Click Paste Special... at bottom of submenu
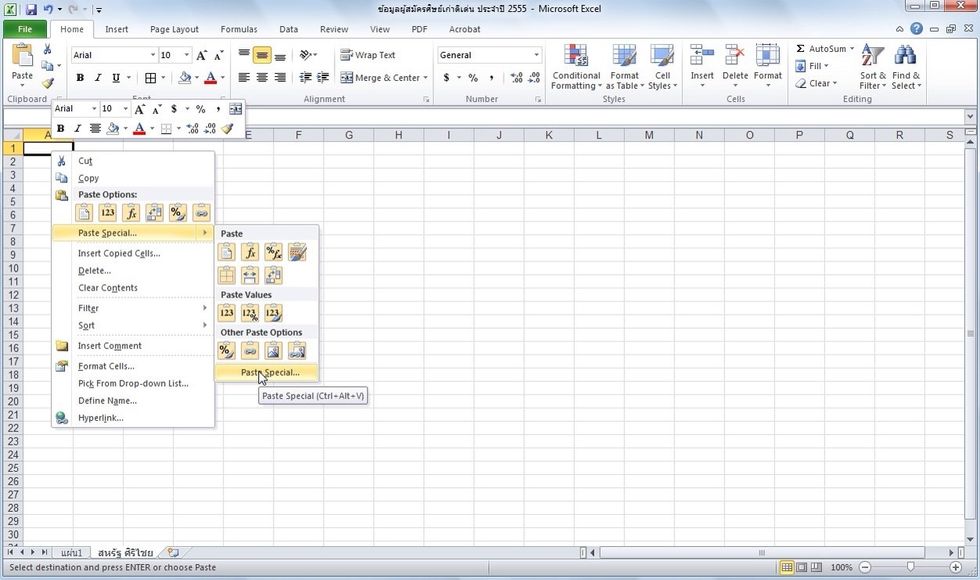The width and height of the screenshot is (980, 580). pos(269,372)
